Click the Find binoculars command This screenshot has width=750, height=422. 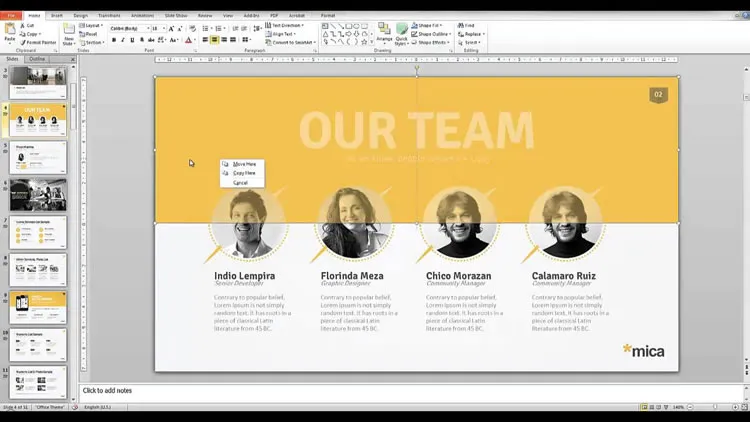coord(466,25)
